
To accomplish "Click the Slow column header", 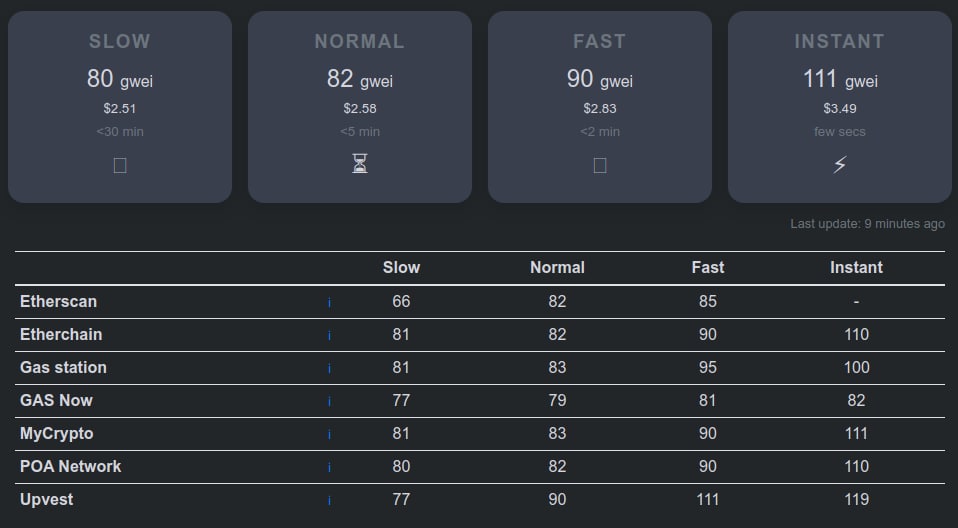I will pyautogui.click(x=401, y=267).
